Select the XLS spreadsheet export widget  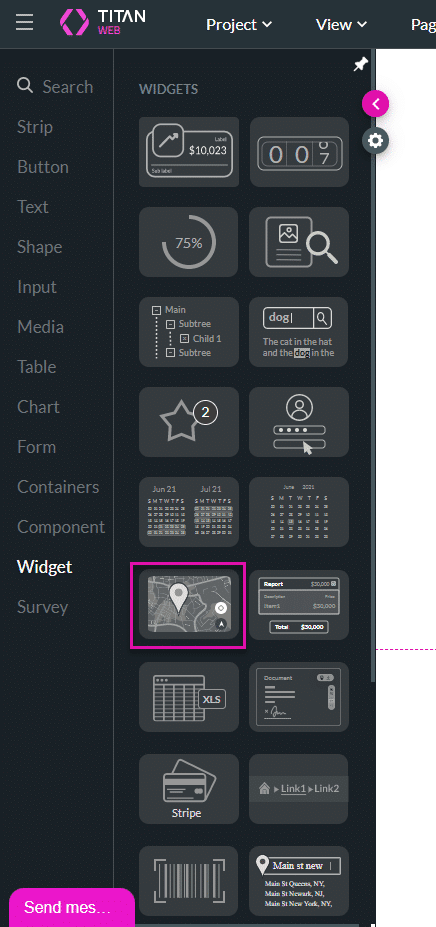(189, 697)
